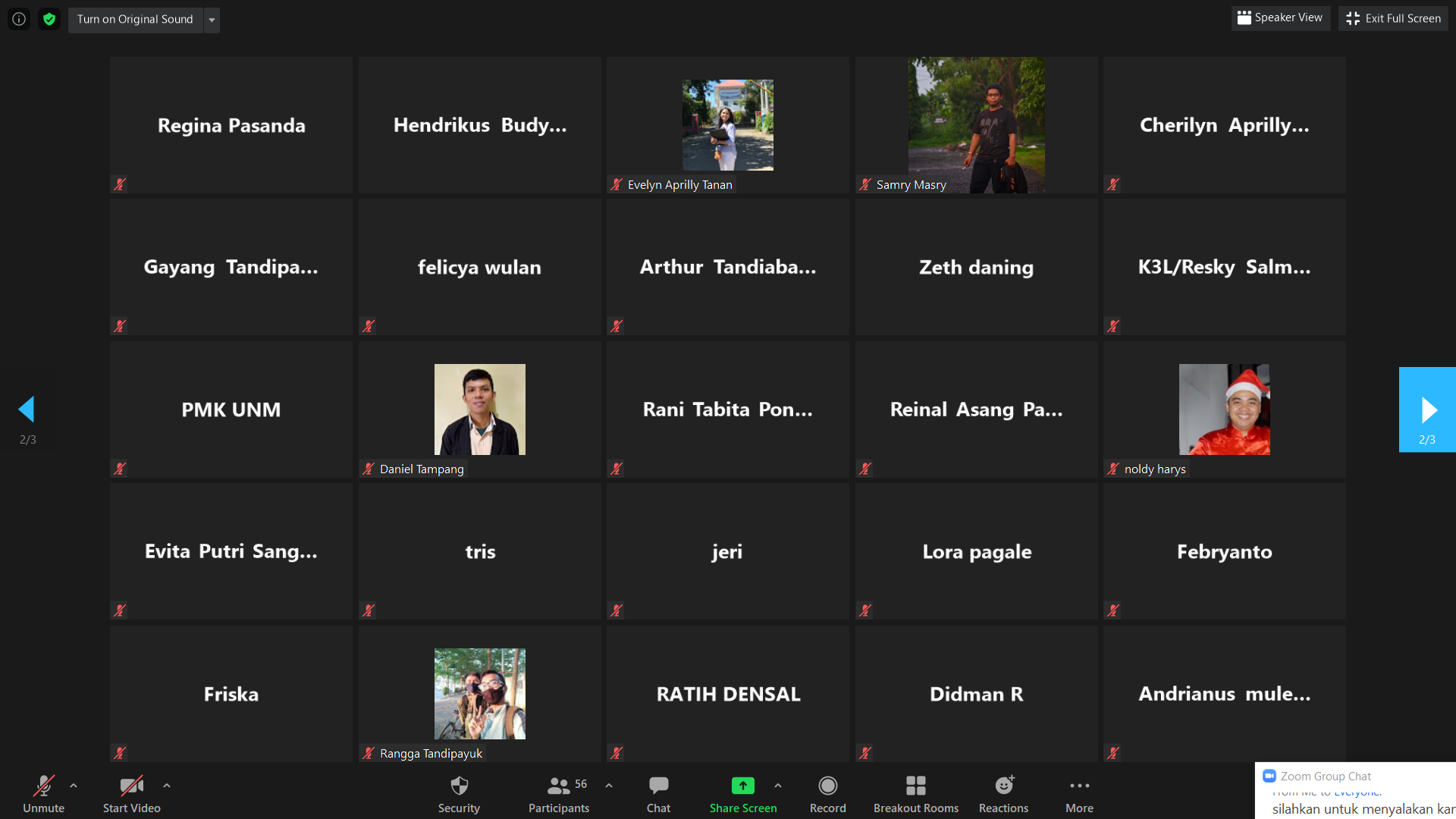1456x819 pixels.
Task: Expand the Original Sound dropdown arrow
Action: point(212,20)
